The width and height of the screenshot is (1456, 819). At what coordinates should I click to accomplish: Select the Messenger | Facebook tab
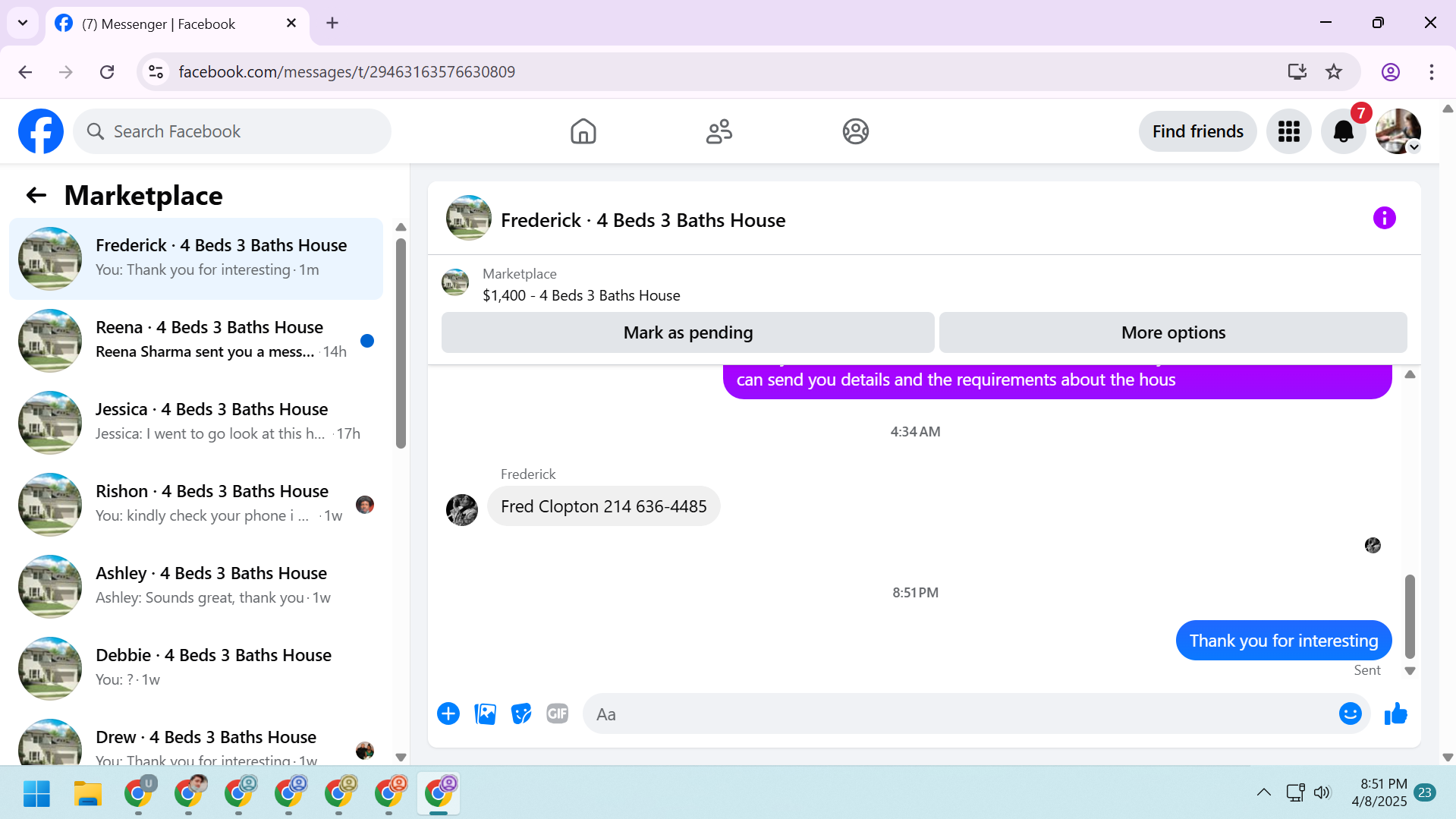[x=178, y=24]
